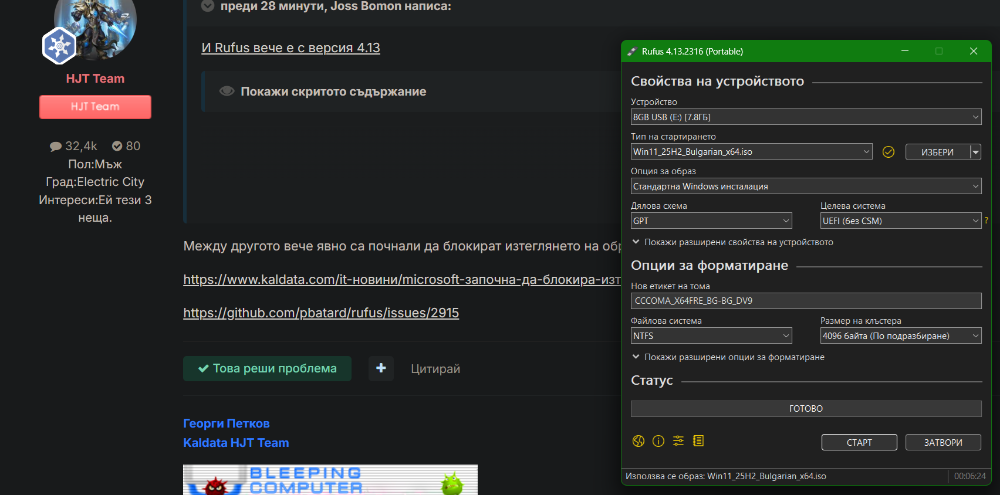Click the elapsed timer 00:06:24

(x=970, y=476)
